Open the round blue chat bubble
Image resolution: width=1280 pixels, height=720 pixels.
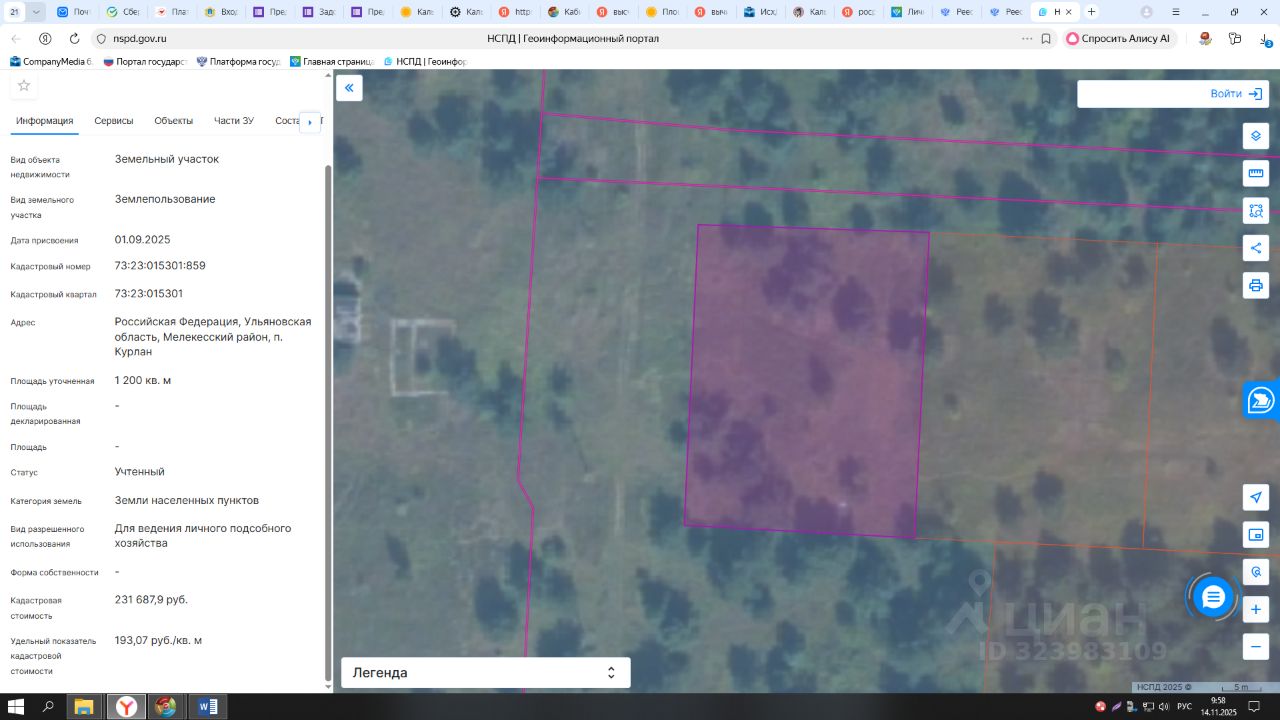(x=1213, y=598)
